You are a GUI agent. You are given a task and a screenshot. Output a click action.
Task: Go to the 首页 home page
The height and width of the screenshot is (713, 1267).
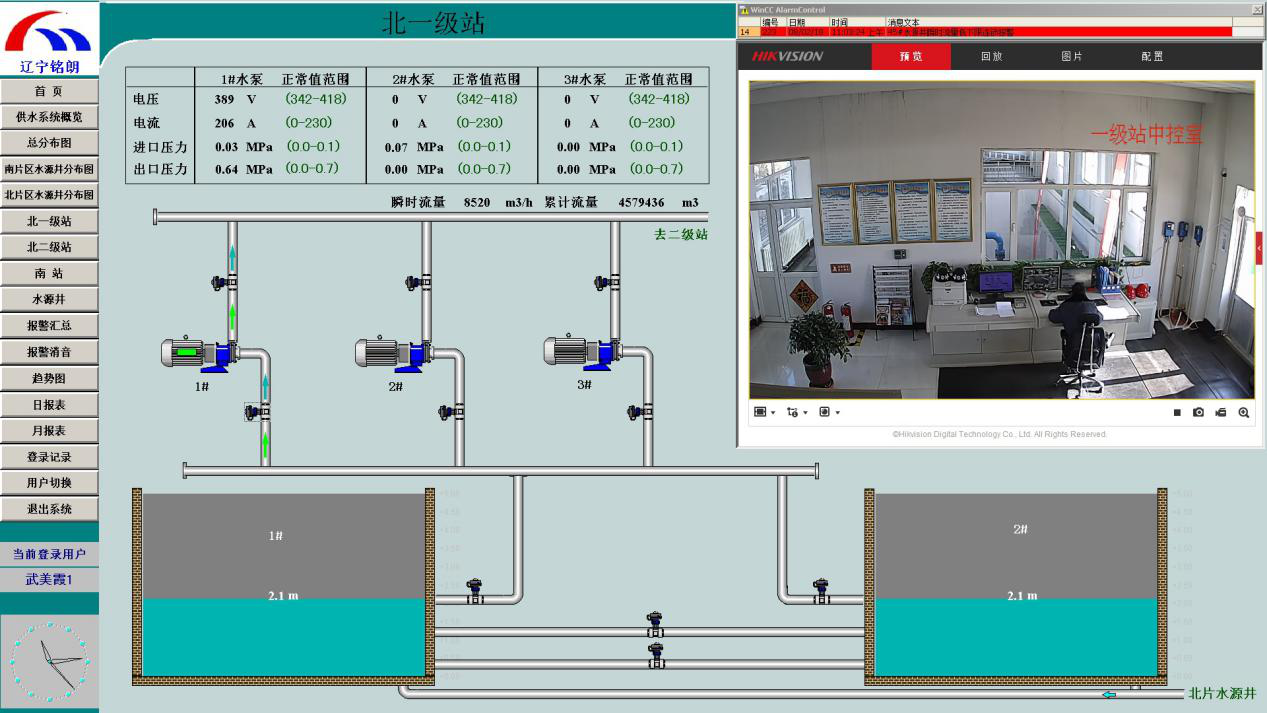pyautogui.click(x=49, y=91)
